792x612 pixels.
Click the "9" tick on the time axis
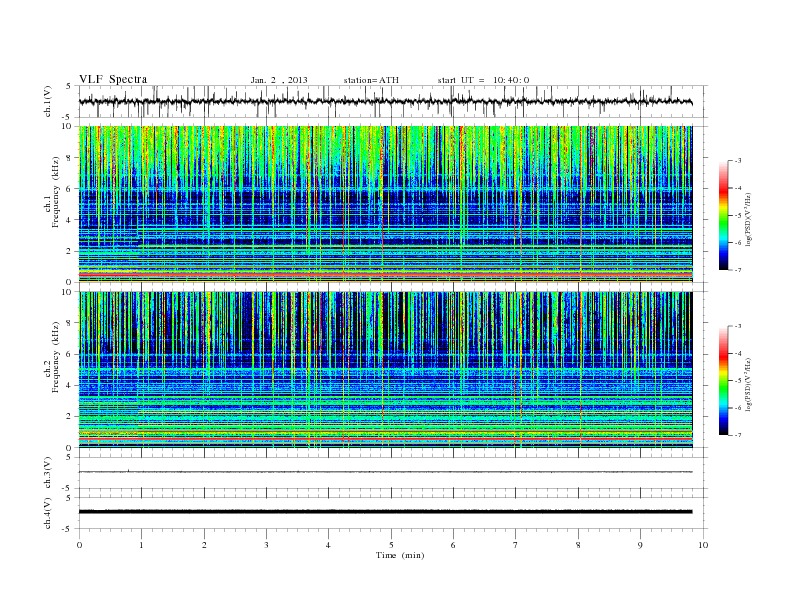[640, 545]
